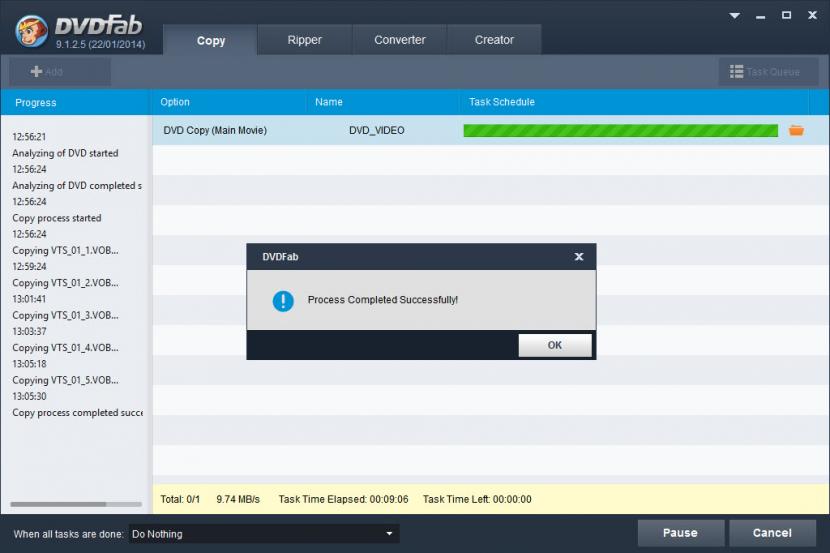Click the blue exclamation info icon
830x553 pixels.
click(283, 301)
